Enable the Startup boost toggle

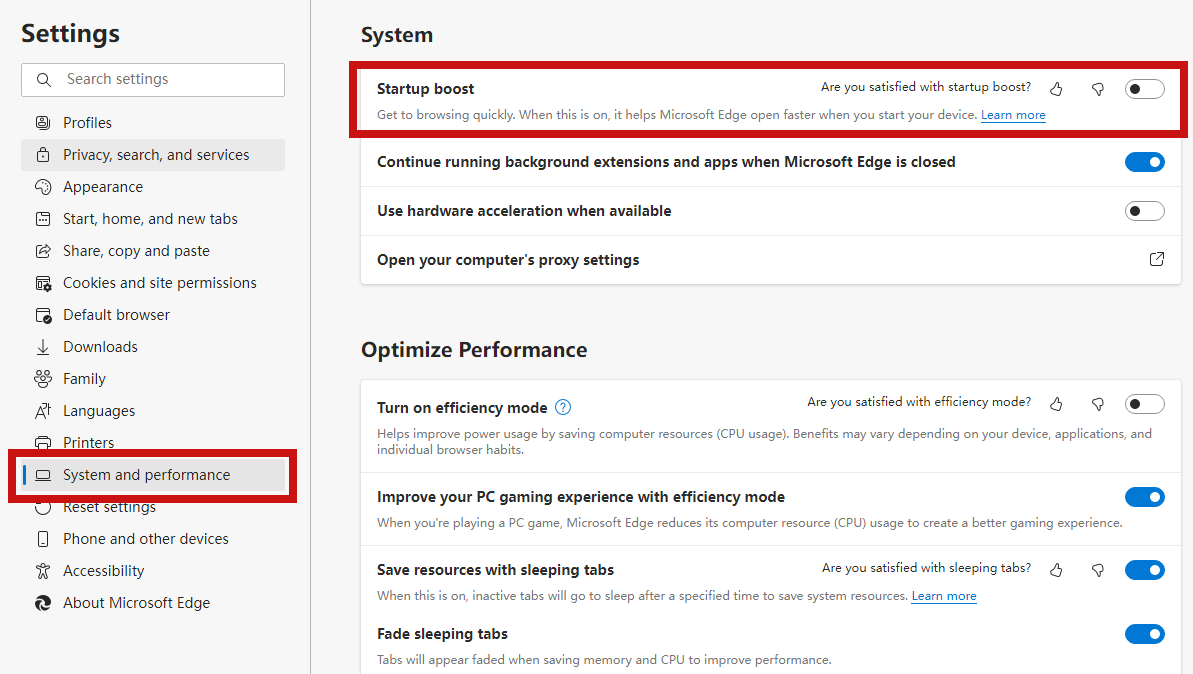1144,89
